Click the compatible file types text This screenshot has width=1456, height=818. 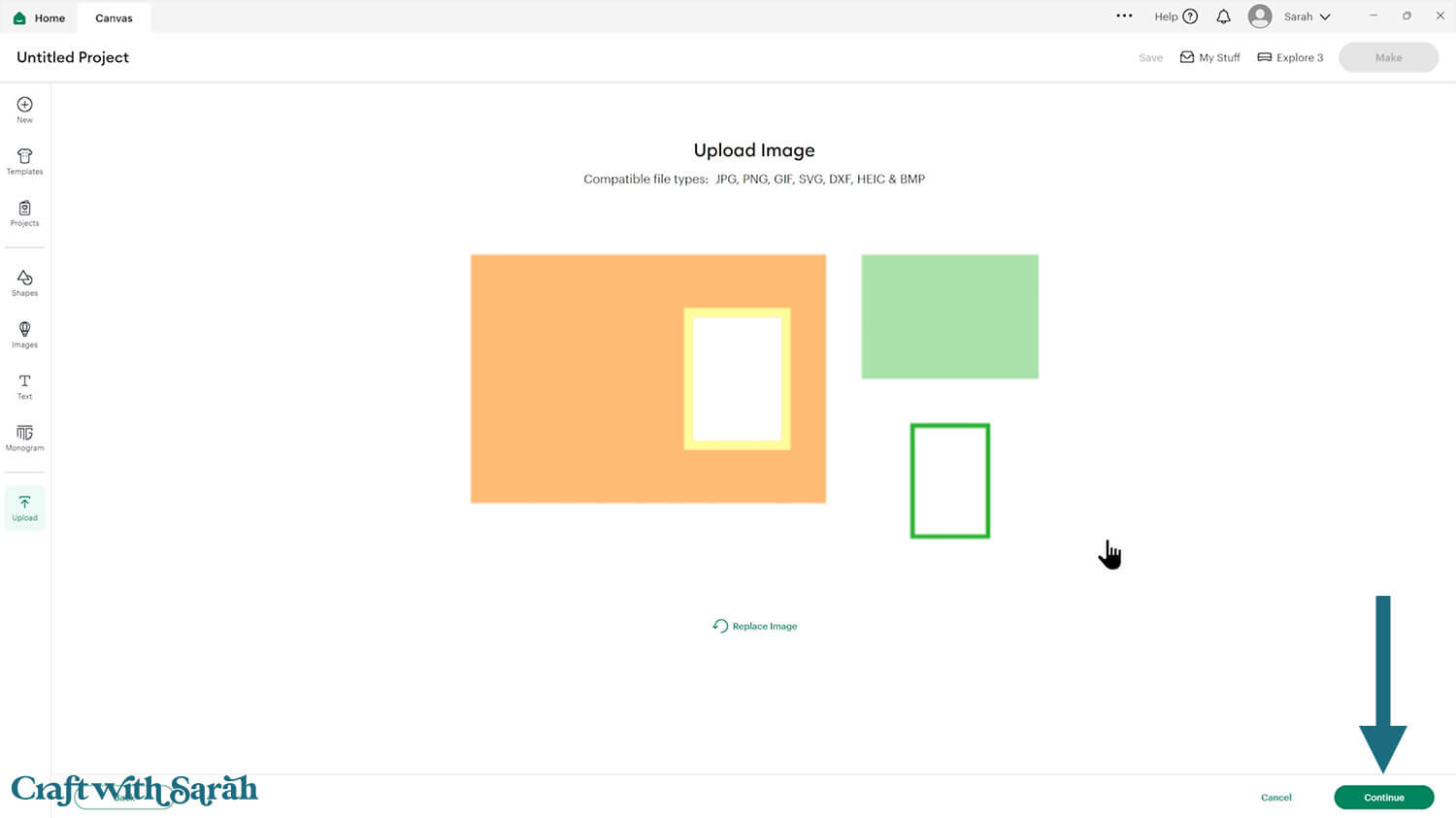point(754,179)
